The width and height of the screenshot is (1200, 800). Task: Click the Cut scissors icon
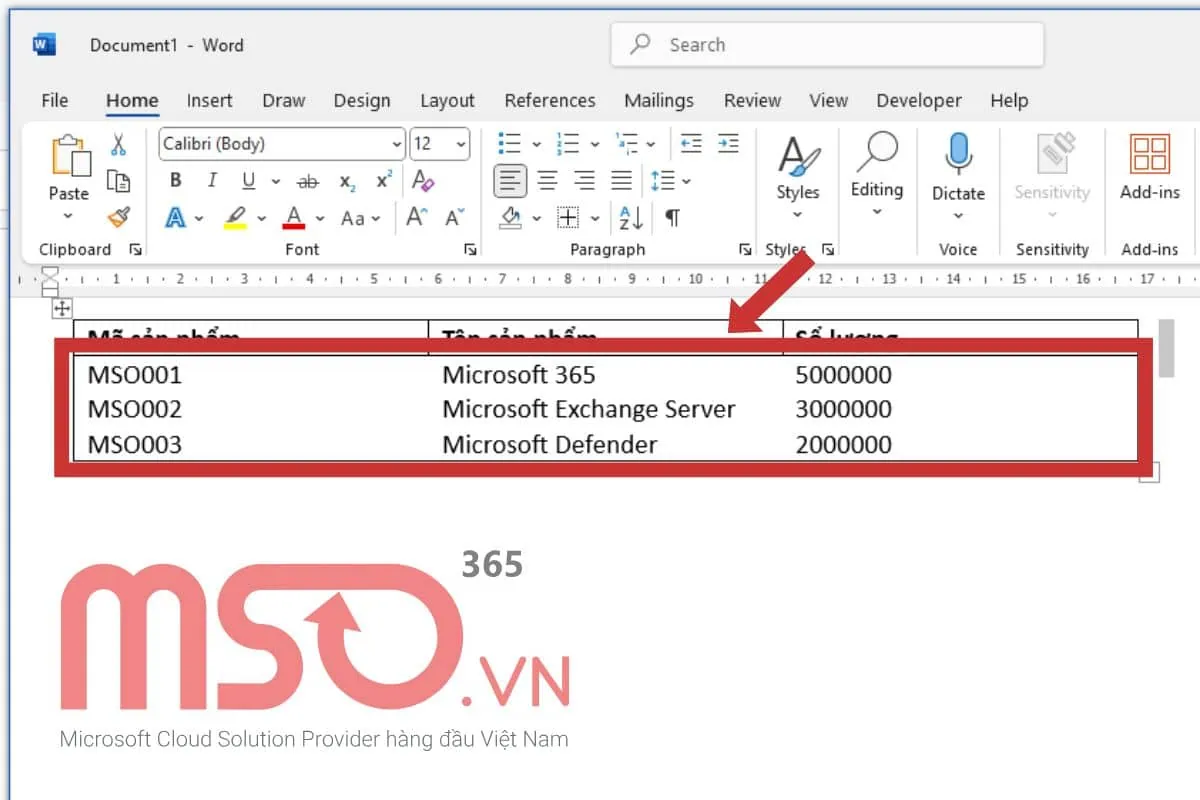pos(118,145)
